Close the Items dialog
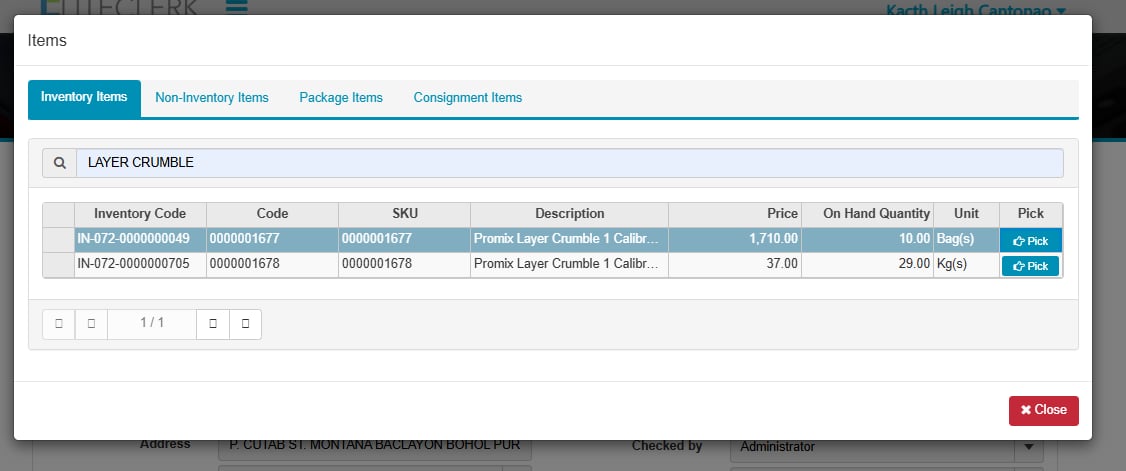Screen dimensions: 1126x471 coord(1043,410)
